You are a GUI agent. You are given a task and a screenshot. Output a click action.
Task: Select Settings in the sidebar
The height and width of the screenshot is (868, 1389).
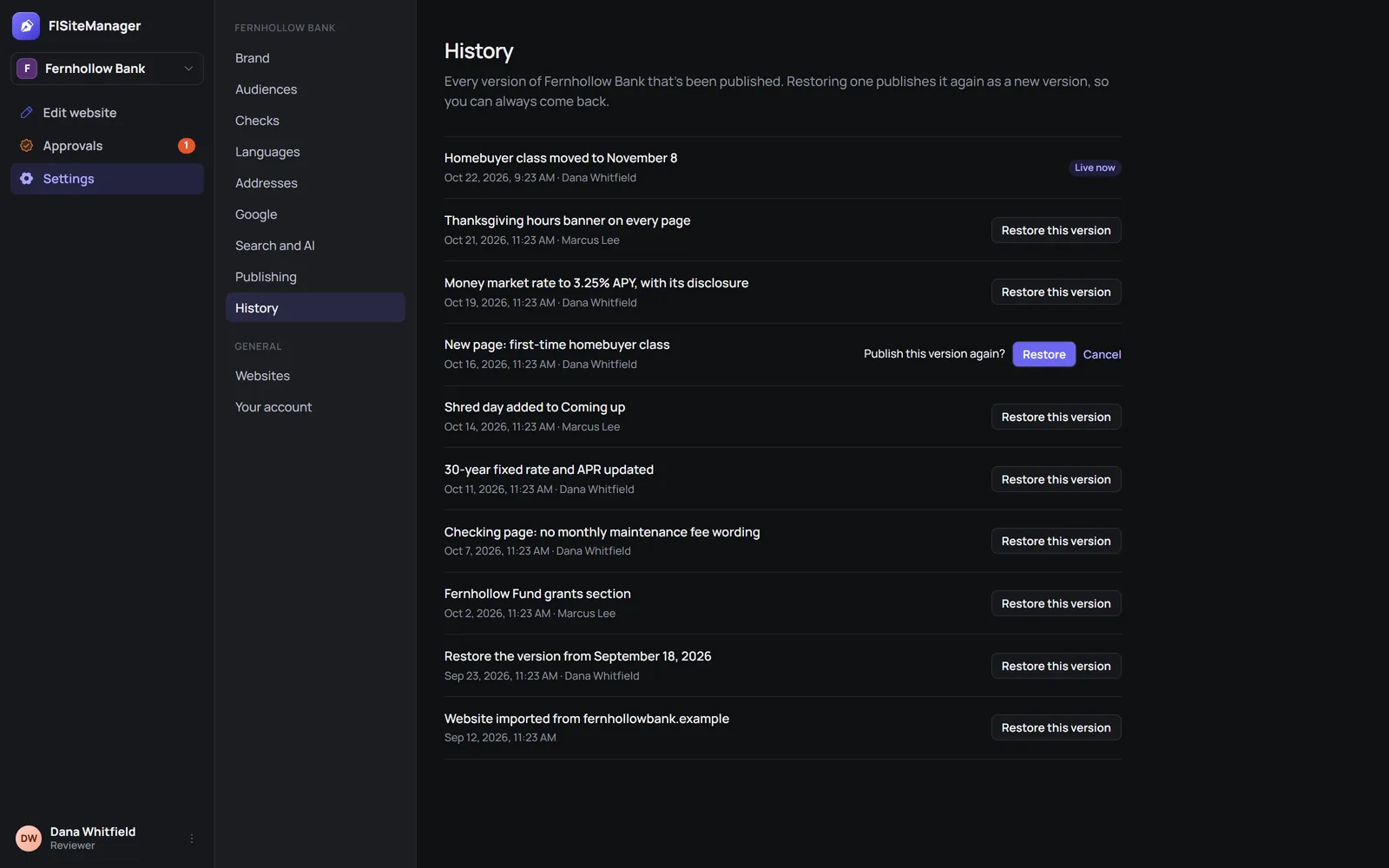pos(107,179)
